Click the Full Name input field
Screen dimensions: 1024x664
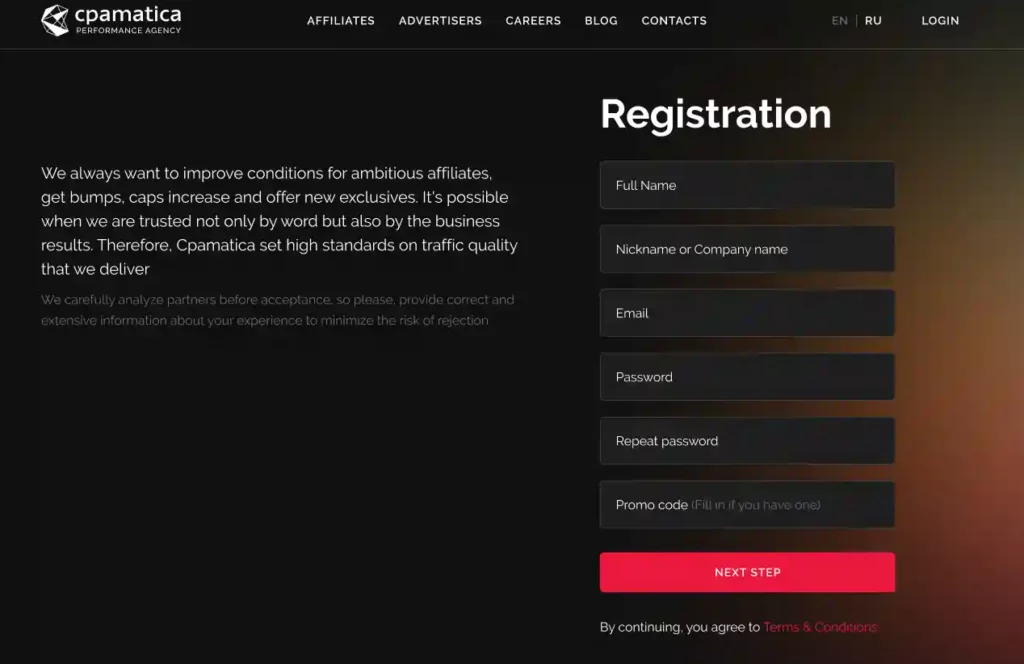click(747, 185)
